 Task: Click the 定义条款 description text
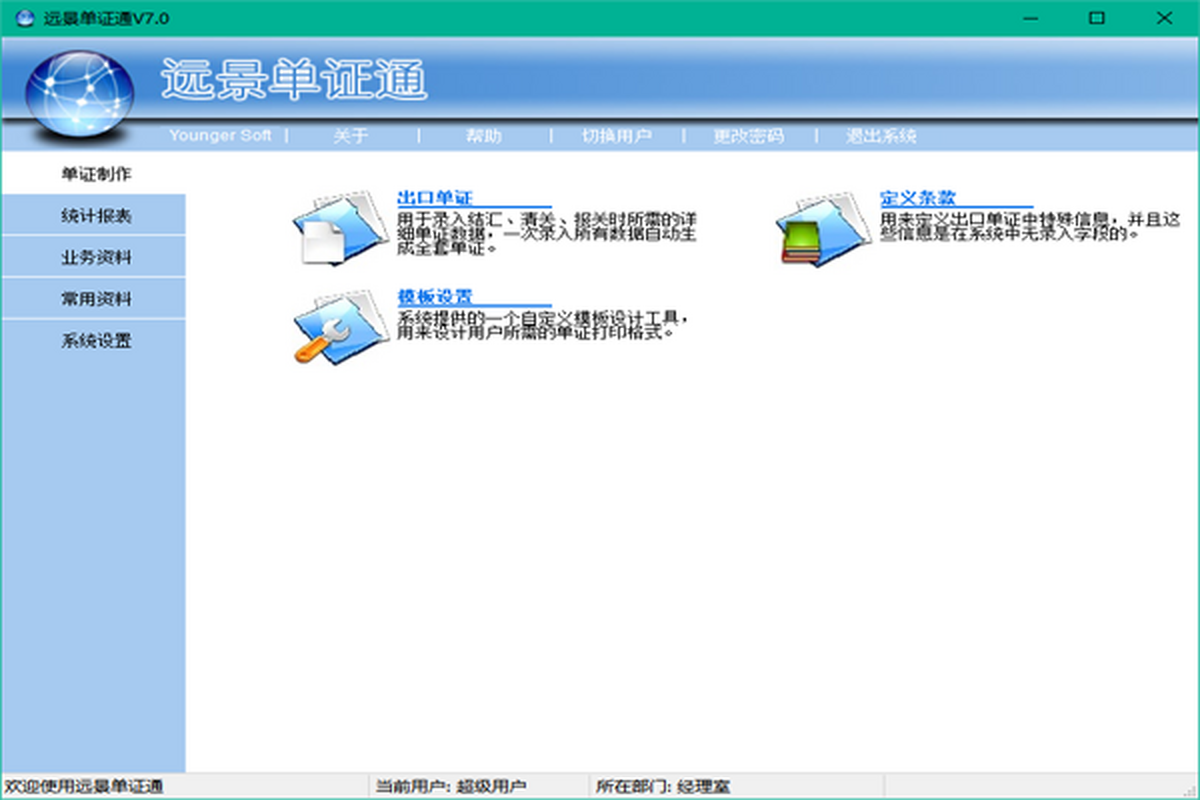pos(1031,226)
